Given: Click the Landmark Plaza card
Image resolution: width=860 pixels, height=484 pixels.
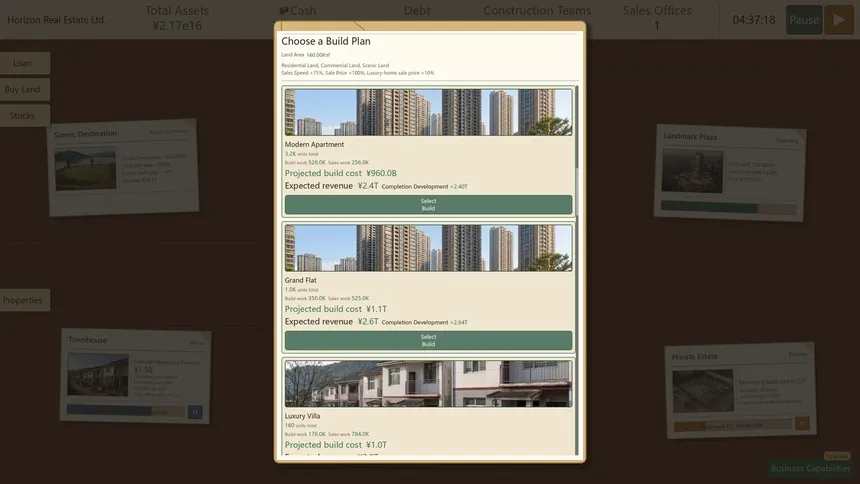Looking at the screenshot, I should [729, 173].
